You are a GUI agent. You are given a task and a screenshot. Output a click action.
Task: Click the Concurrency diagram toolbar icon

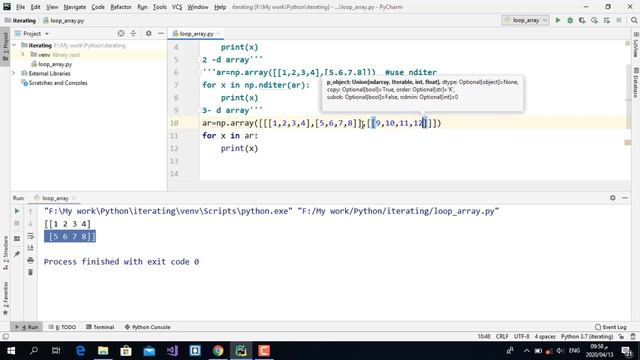607,20
